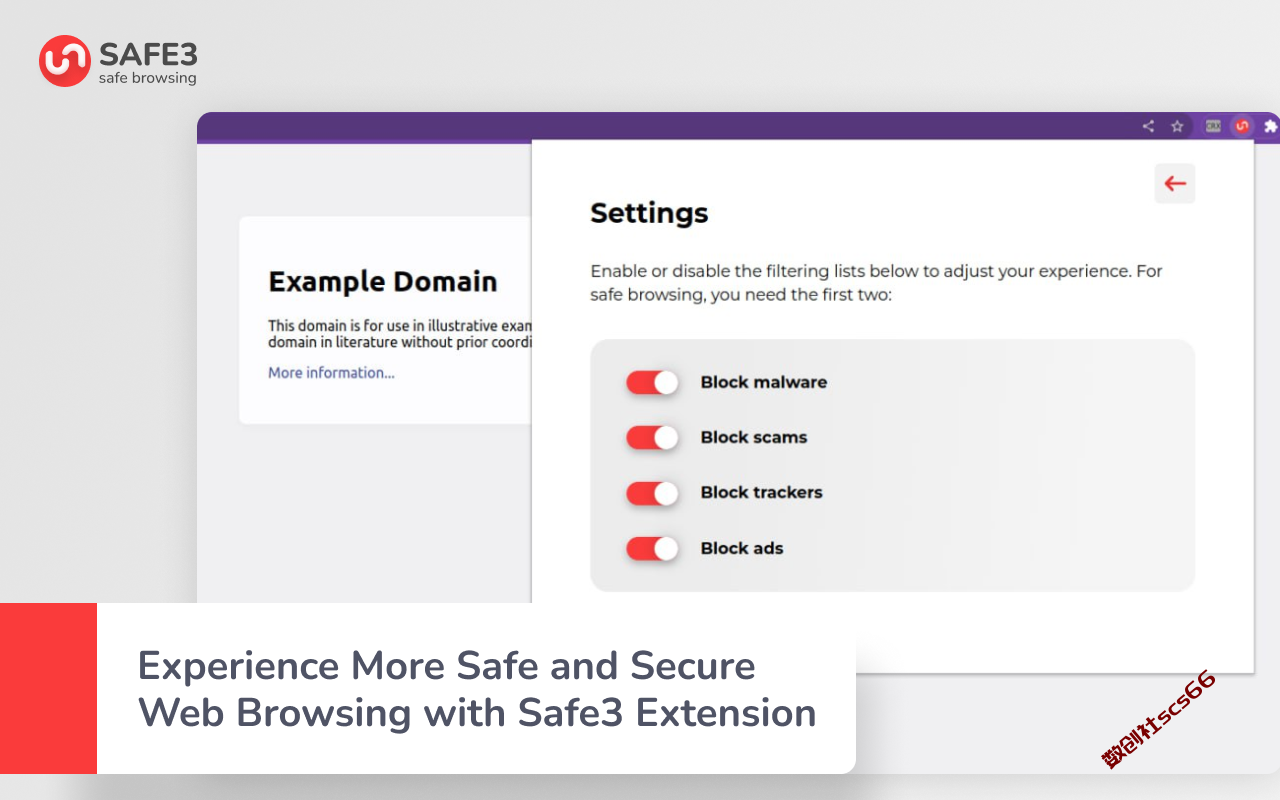
Task: Click the SAFE3 logo at top left
Action: [118, 61]
